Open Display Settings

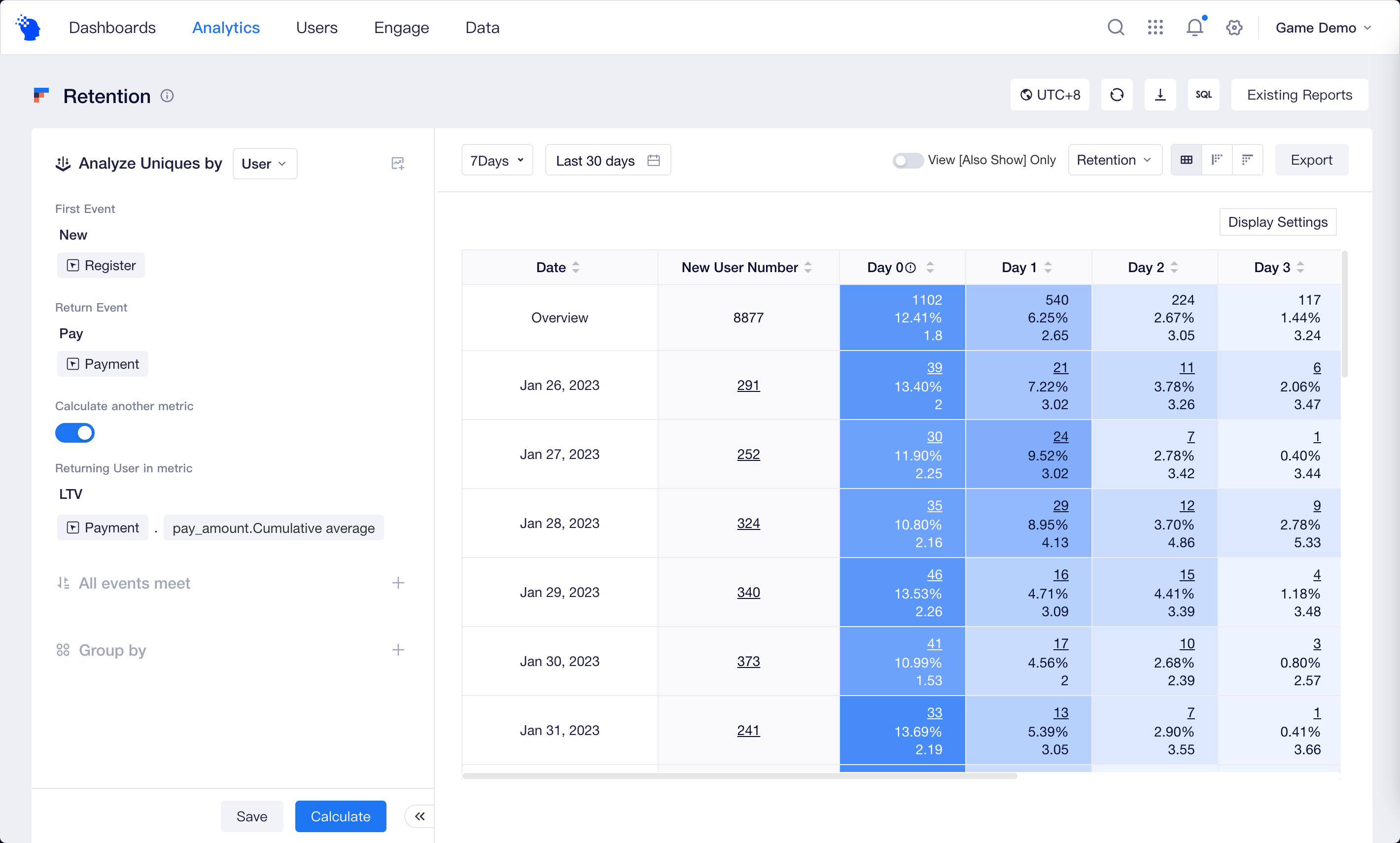pyautogui.click(x=1278, y=221)
